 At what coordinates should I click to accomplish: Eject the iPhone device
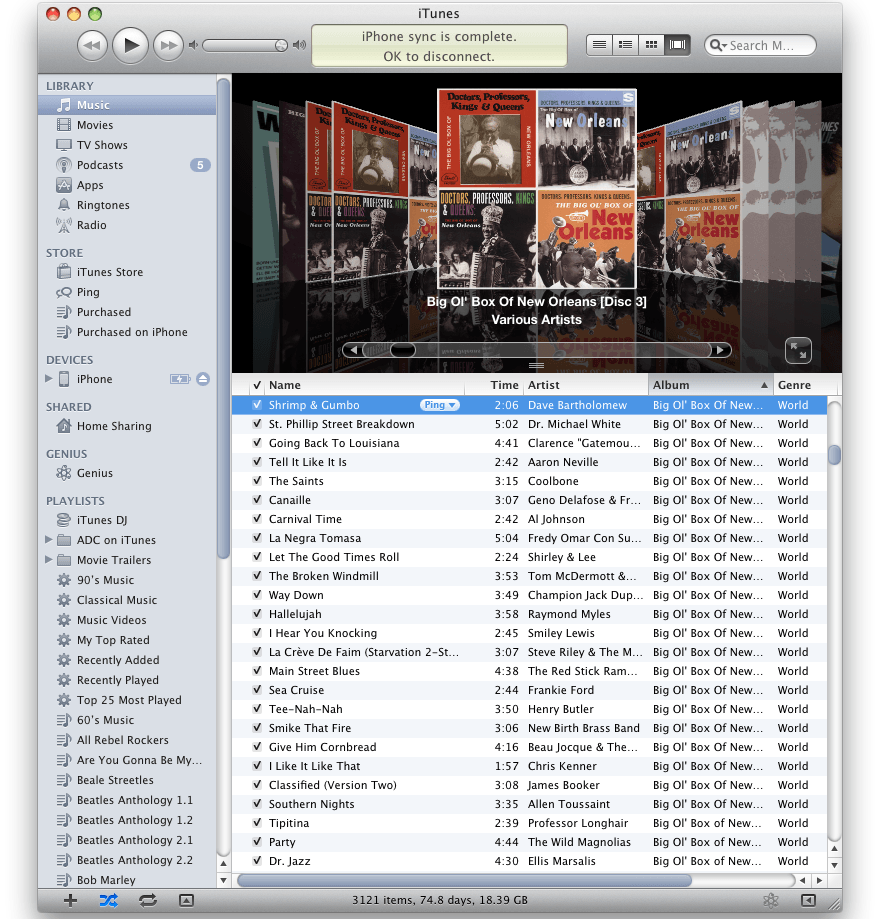(203, 379)
